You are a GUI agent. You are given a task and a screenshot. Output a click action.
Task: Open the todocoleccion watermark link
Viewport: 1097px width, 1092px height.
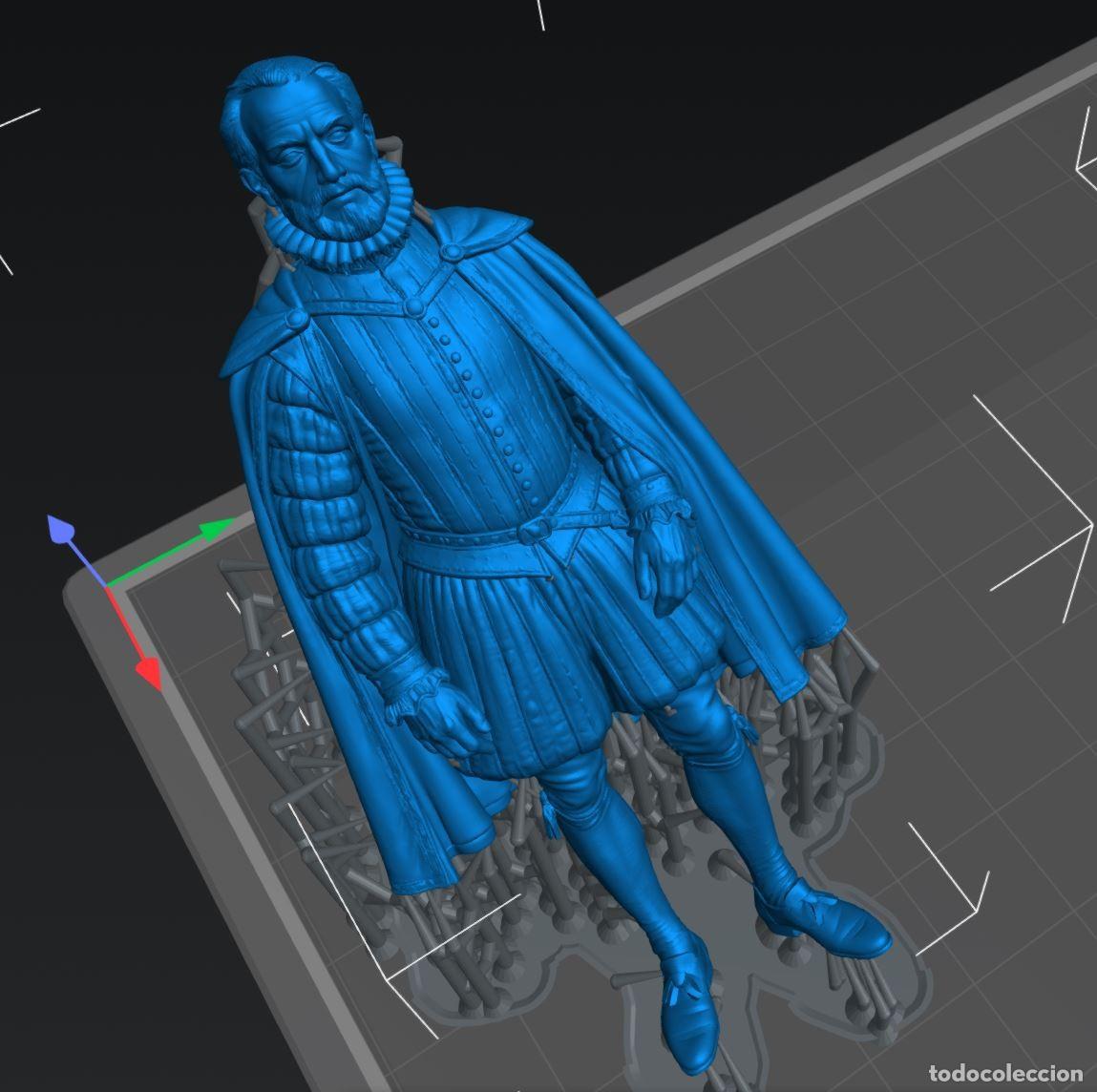click(1005, 1073)
